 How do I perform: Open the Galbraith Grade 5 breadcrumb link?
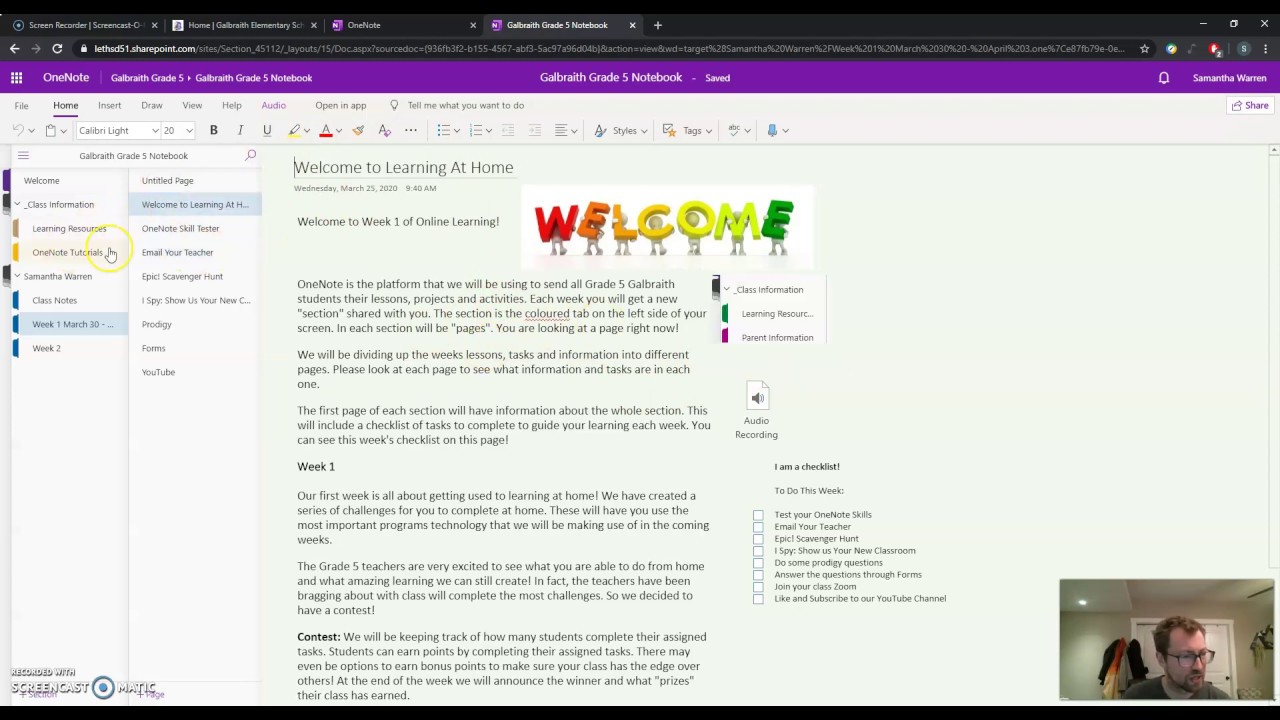click(148, 78)
